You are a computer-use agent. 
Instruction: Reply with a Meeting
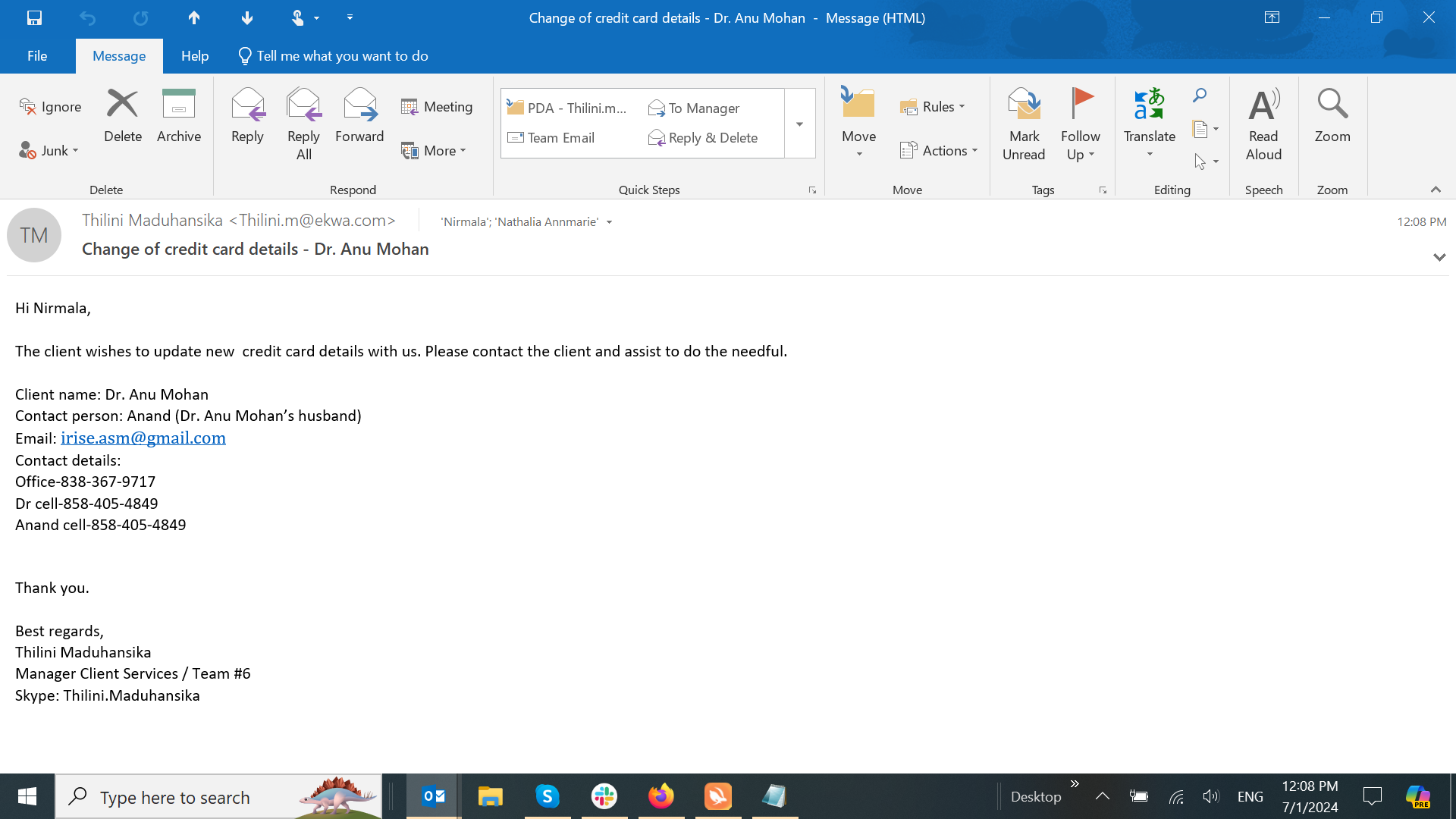tap(437, 107)
